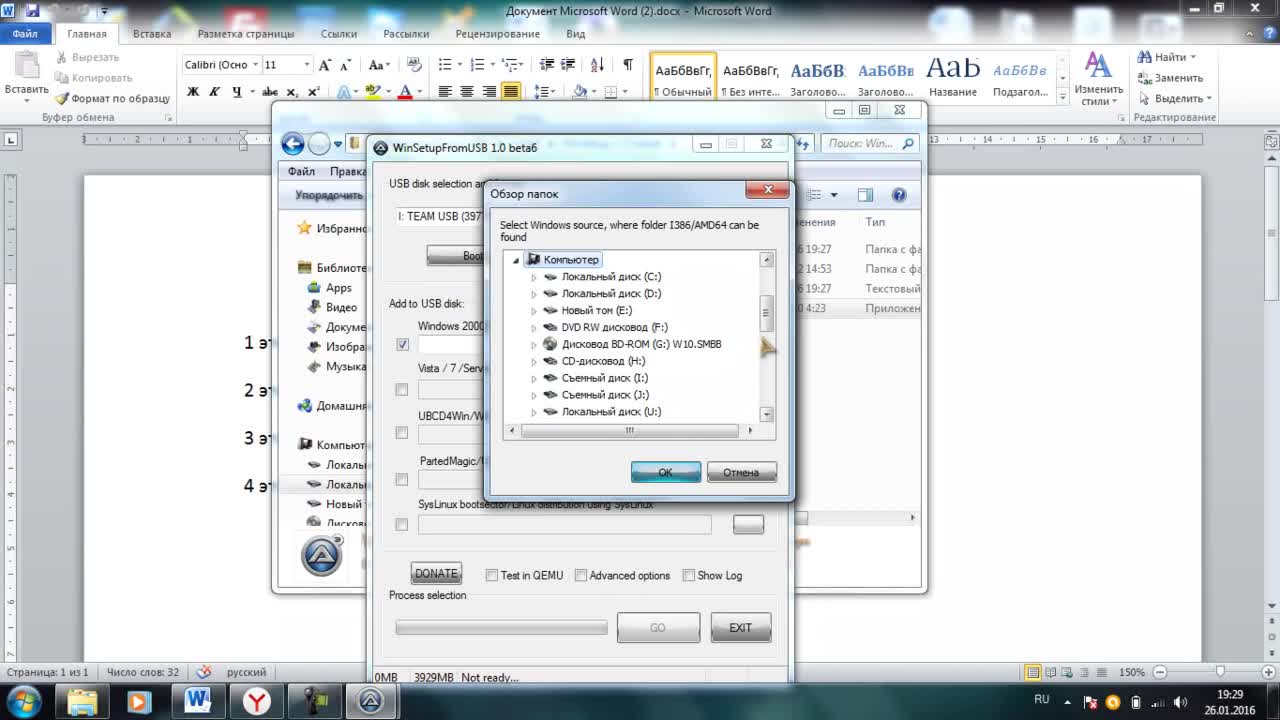Image resolution: width=1280 pixels, height=720 pixels.
Task: Switch to the Ссылки ribbon tab
Action: click(x=339, y=34)
